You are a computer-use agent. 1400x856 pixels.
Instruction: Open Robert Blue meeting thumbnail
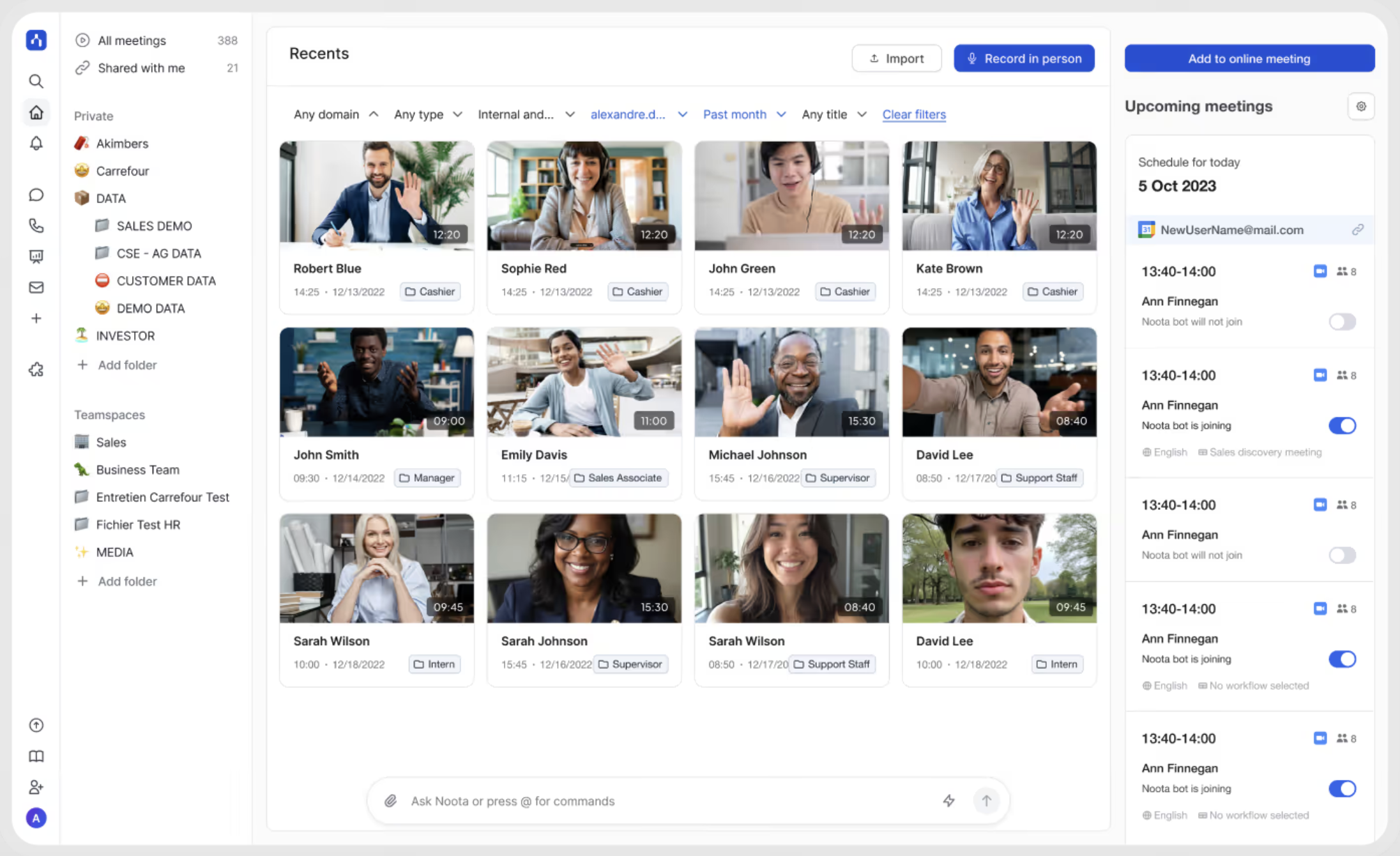(x=377, y=196)
